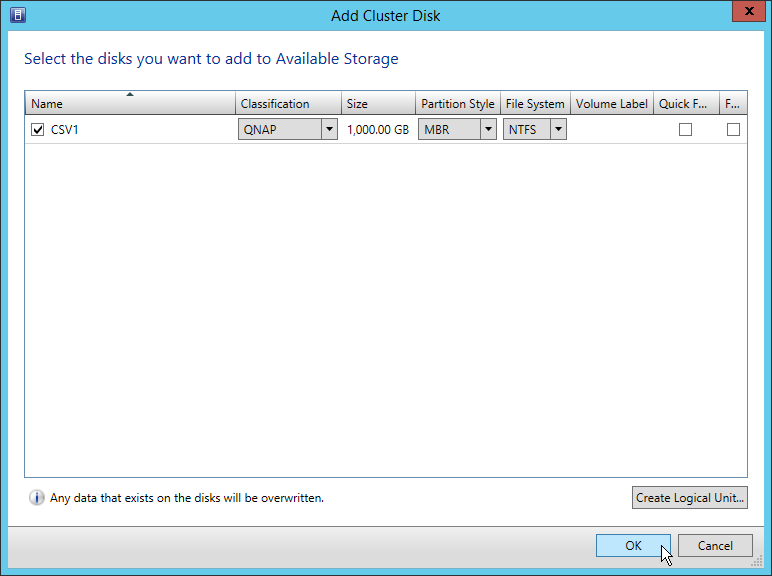Click the Volume Label column header
The image size is (772, 576).
tap(611, 104)
